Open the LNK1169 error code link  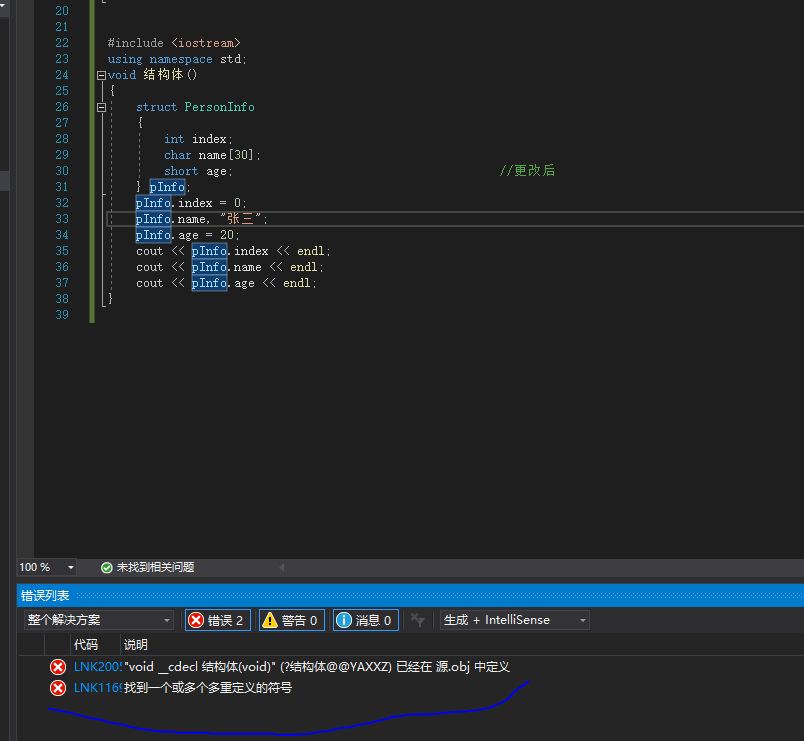[97, 688]
